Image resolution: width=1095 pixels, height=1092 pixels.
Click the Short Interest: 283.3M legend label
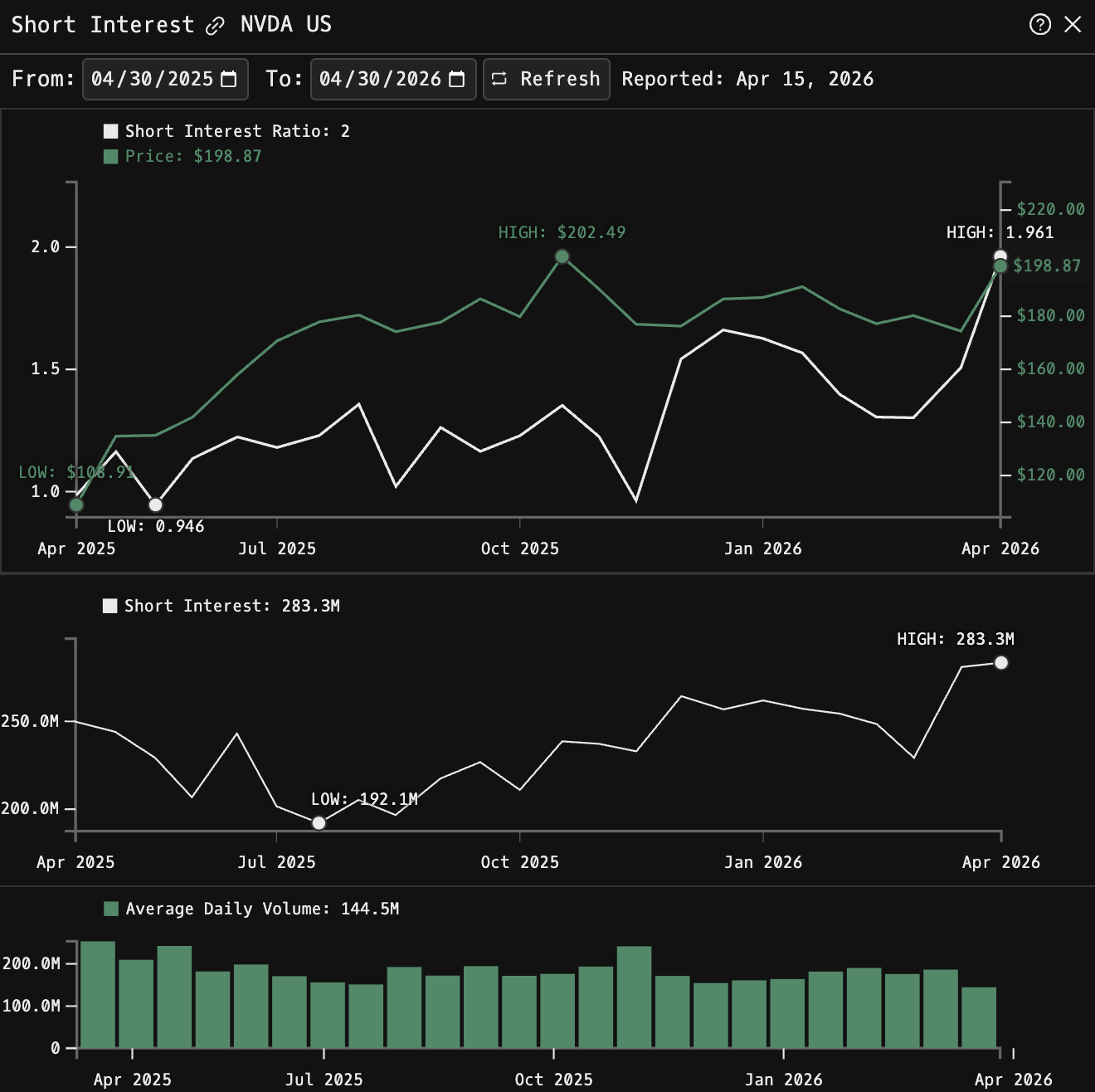pyautogui.click(x=232, y=606)
